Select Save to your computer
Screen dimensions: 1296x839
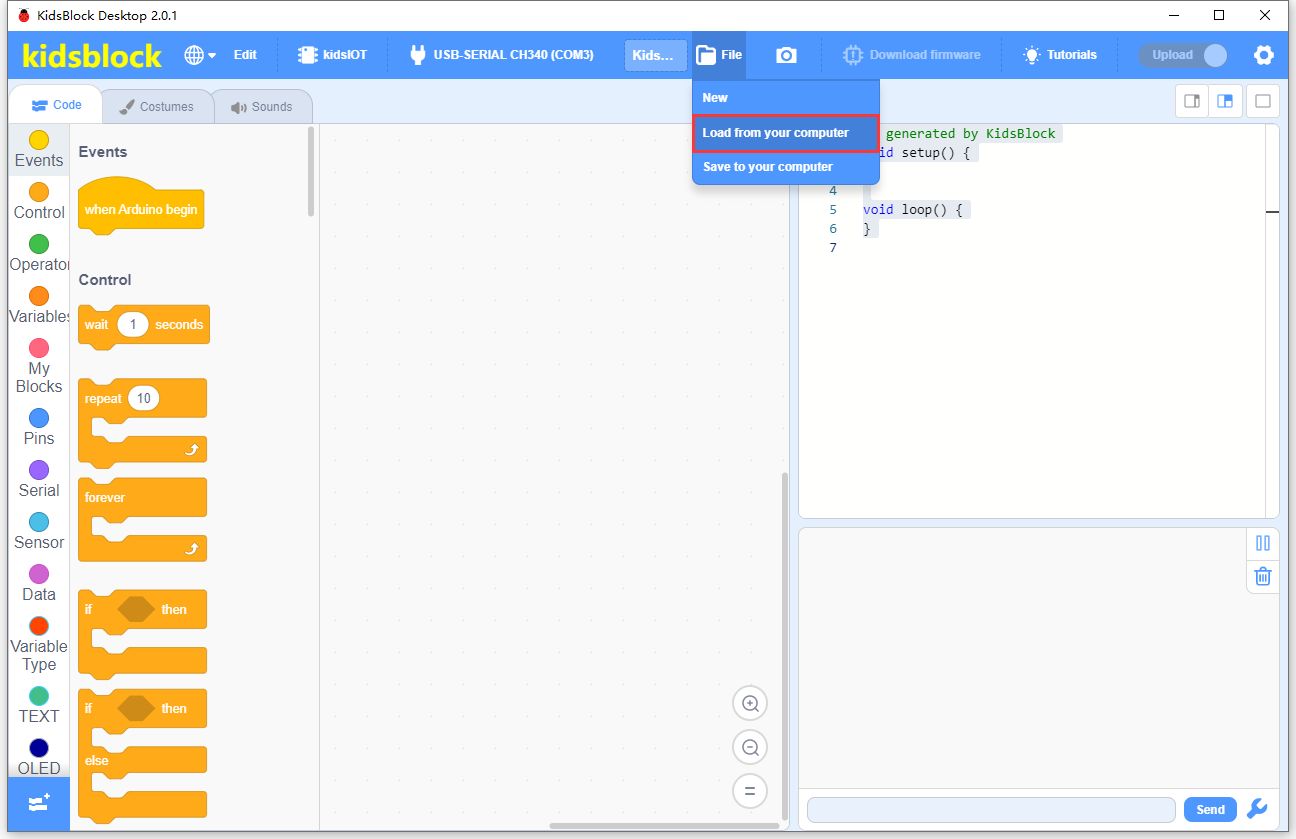786,167
